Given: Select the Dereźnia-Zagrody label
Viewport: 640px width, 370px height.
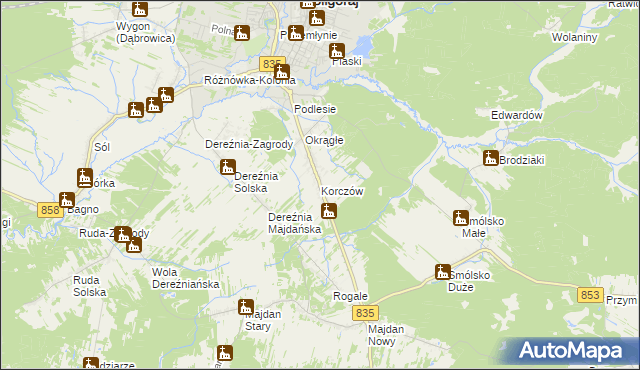Looking at the screenshot, I should point(249,144).
